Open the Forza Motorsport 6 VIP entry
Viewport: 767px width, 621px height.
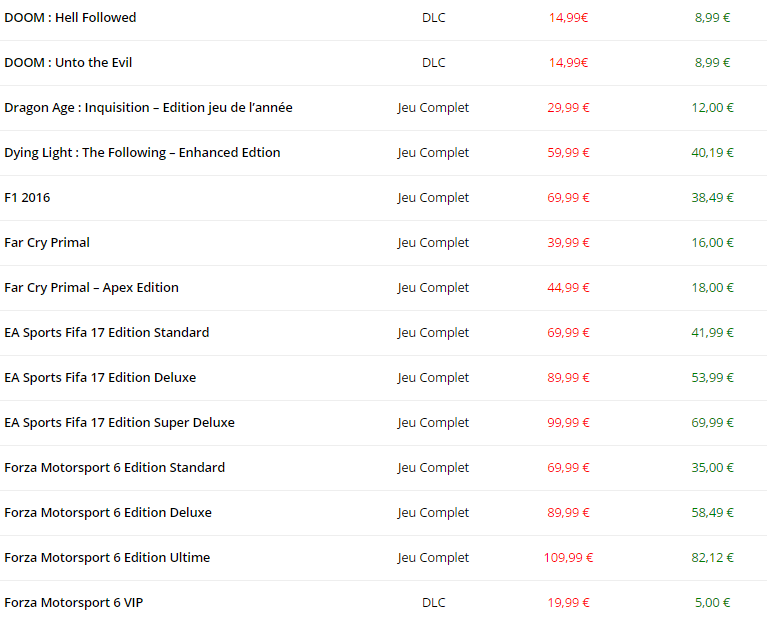pos(73,603)
